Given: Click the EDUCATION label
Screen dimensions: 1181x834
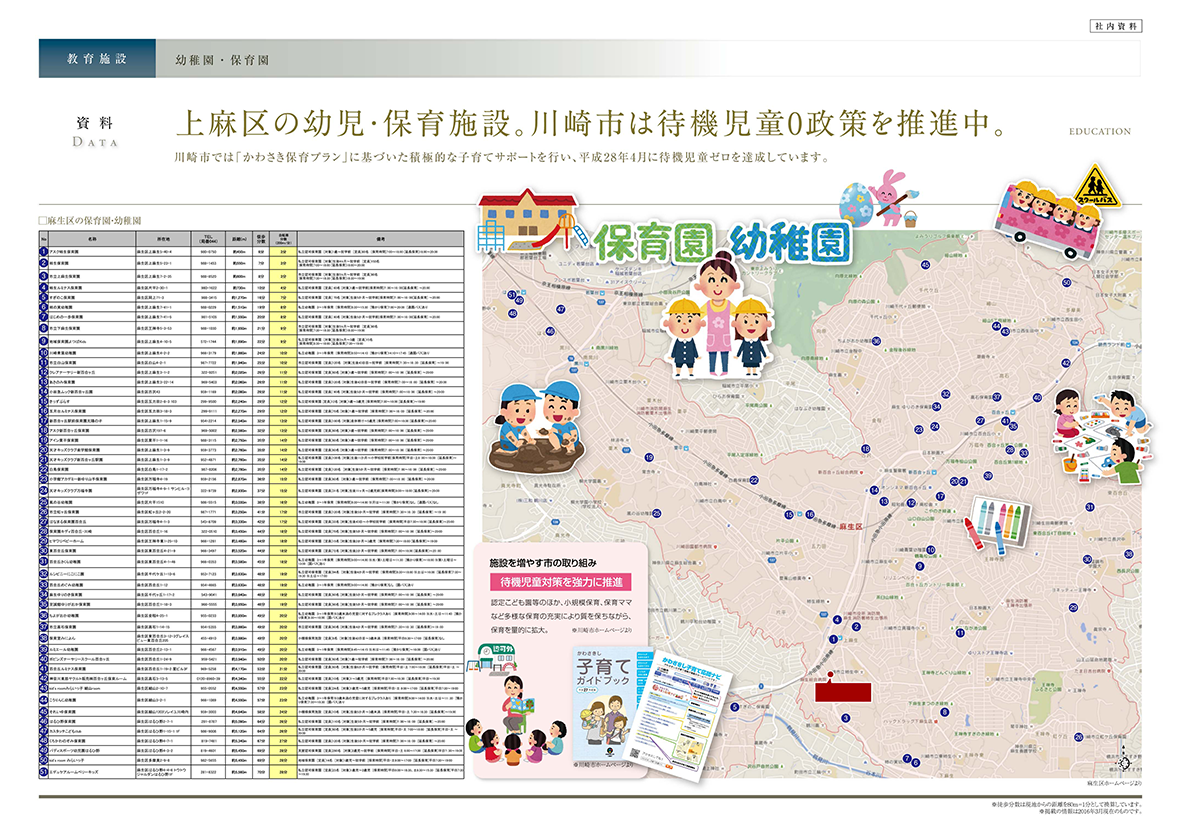Looking at the screenshot, I should click(x=1100, y=131).
